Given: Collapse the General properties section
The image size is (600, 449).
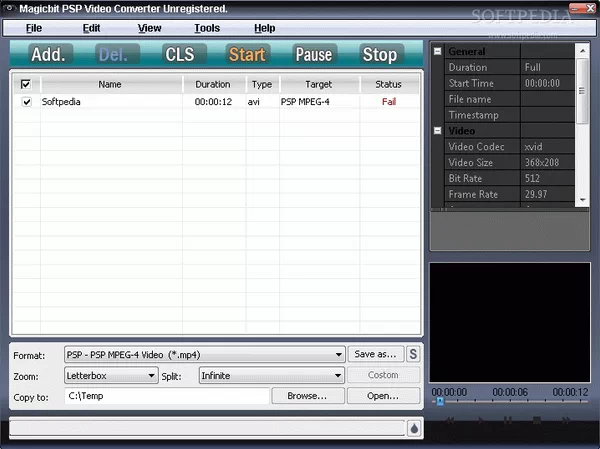Looking at the screenshot, I should [438, 51].
